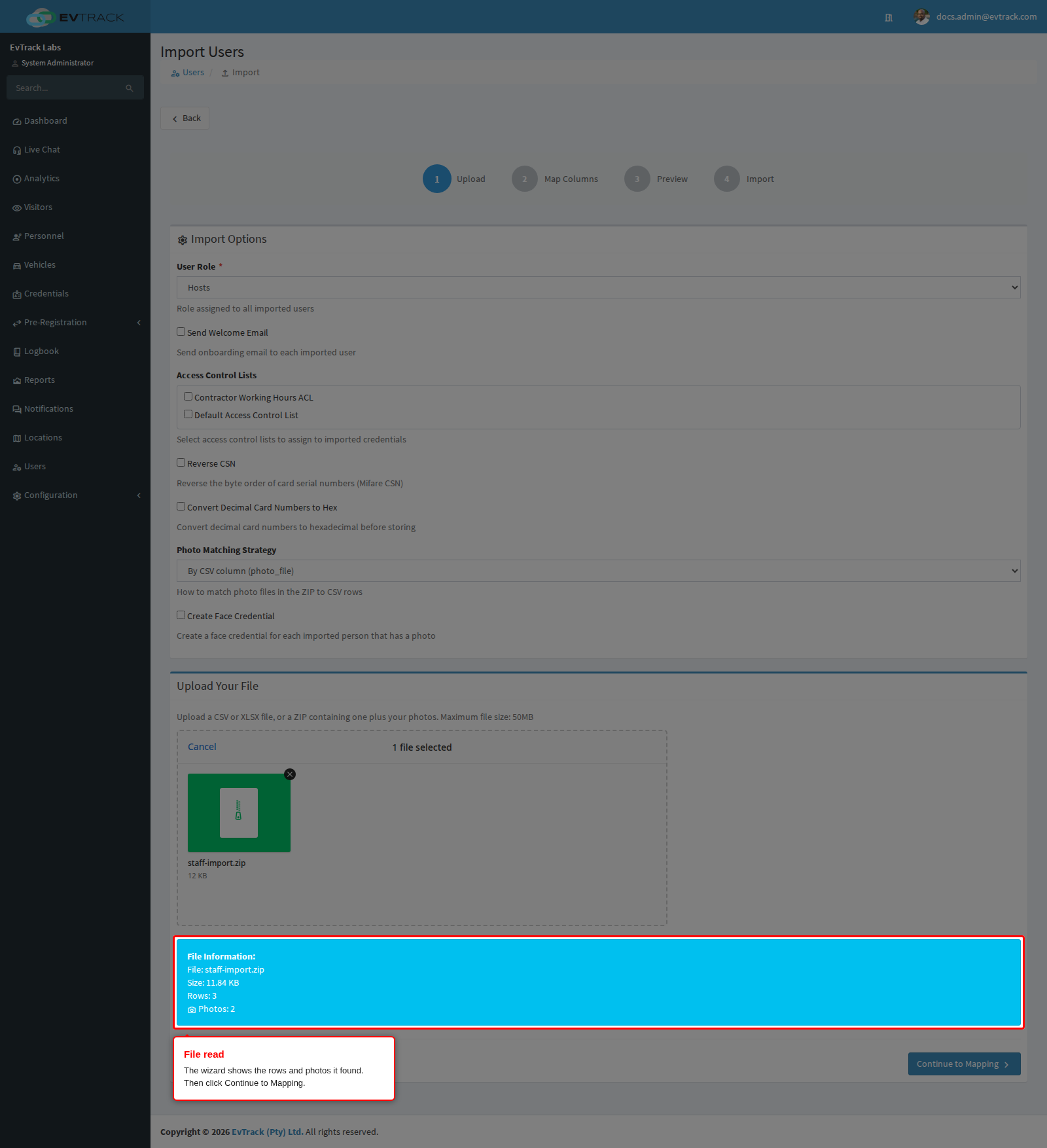
Task: Click the Cancel upload link
Action: point(202,747)
